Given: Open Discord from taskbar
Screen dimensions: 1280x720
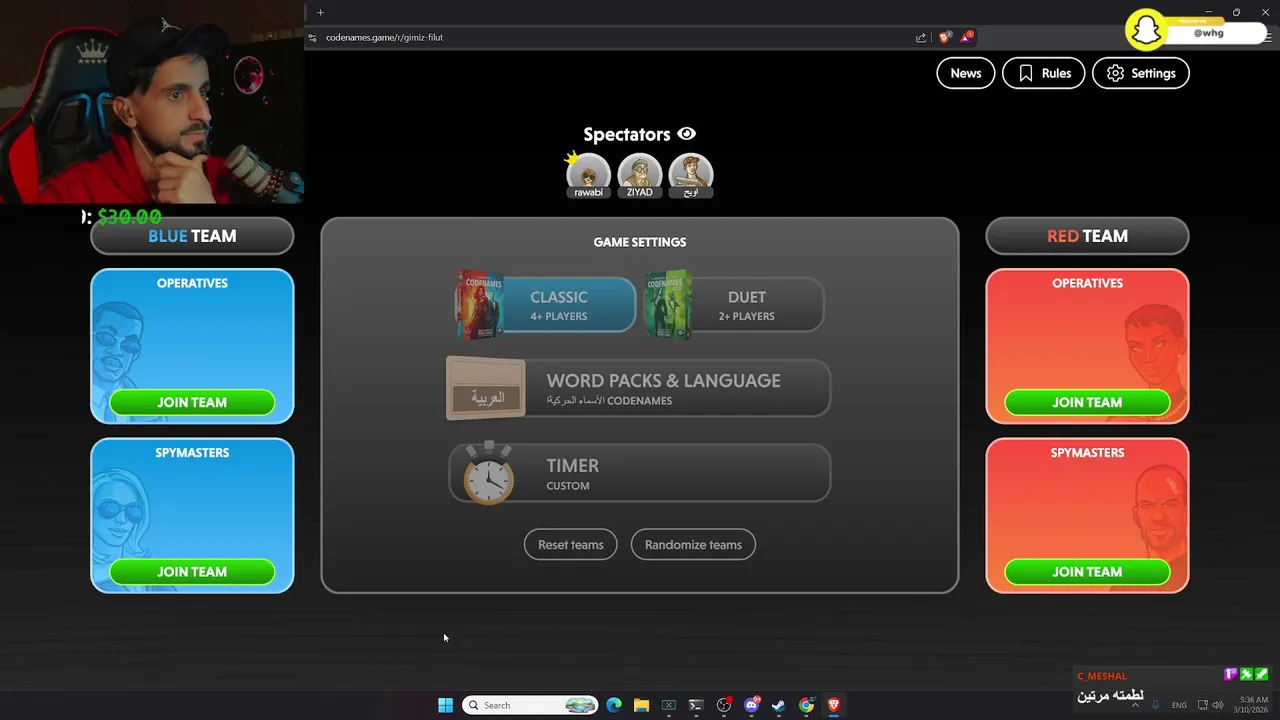Looking at the screenshot, I should (751, 705).
